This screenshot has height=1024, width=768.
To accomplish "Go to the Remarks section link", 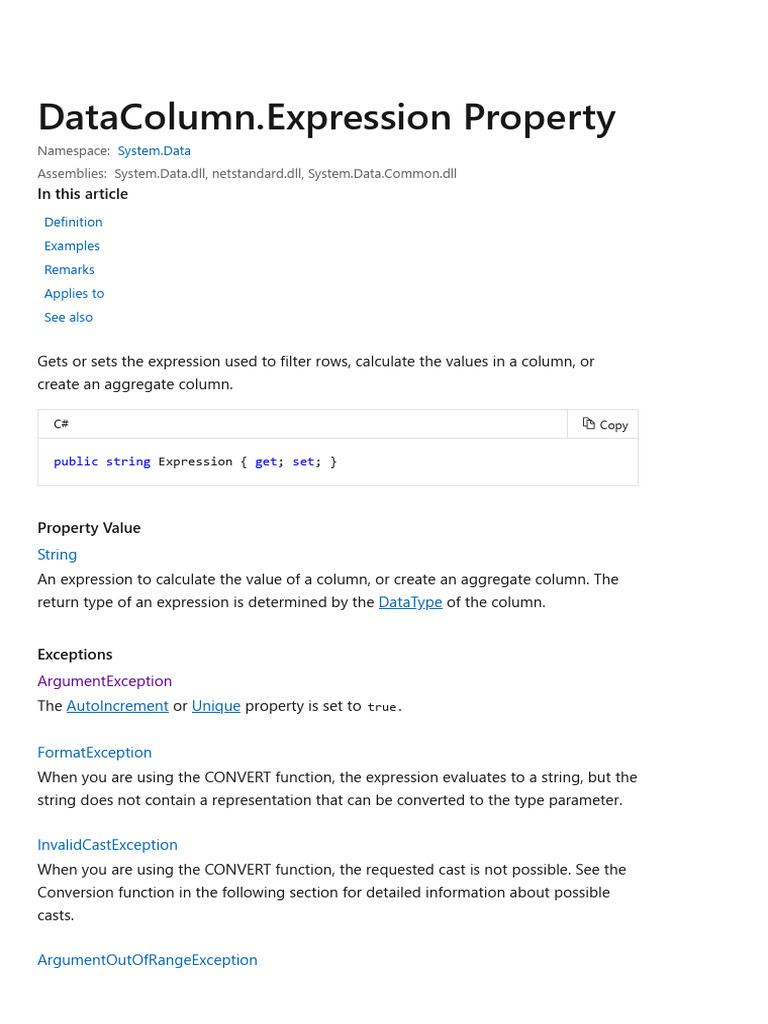I will point(69,270).
